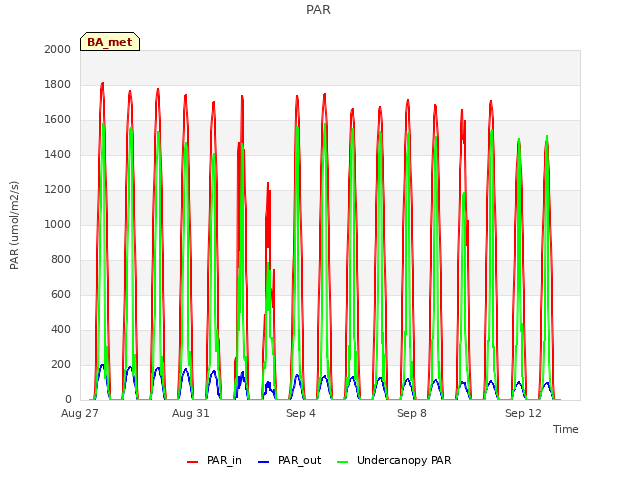Click the 1200 y-axis tick label

click(58, 189)
